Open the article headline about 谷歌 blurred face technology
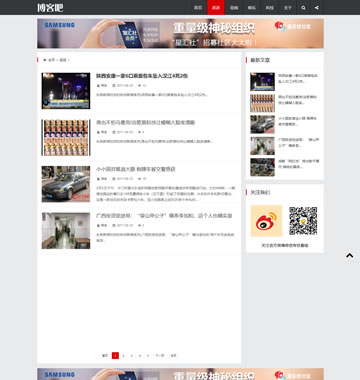Viewport: 360px width, 380px height. [x=146, y=123]
